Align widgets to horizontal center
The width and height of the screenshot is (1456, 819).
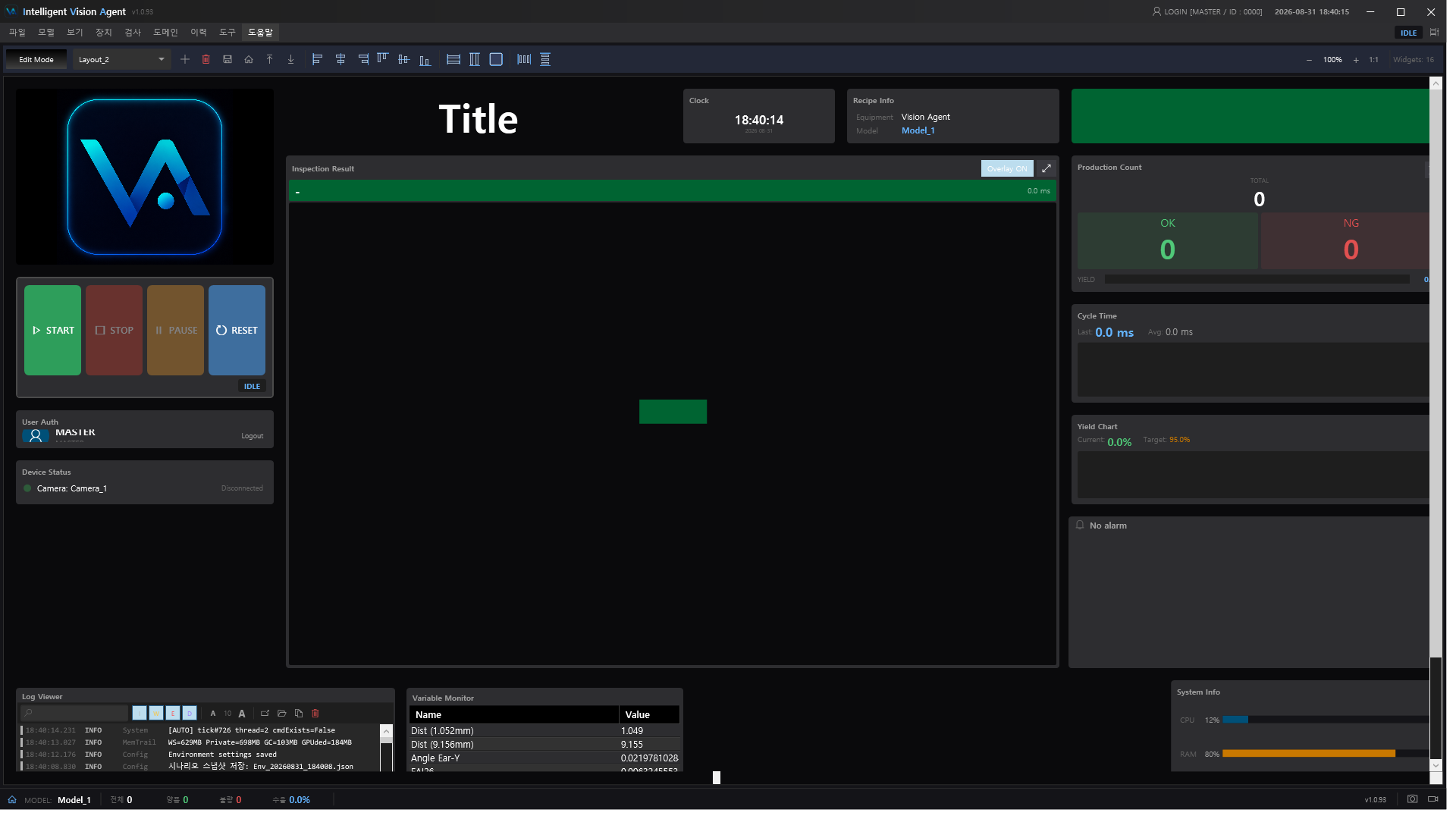(x=340, y=60)
